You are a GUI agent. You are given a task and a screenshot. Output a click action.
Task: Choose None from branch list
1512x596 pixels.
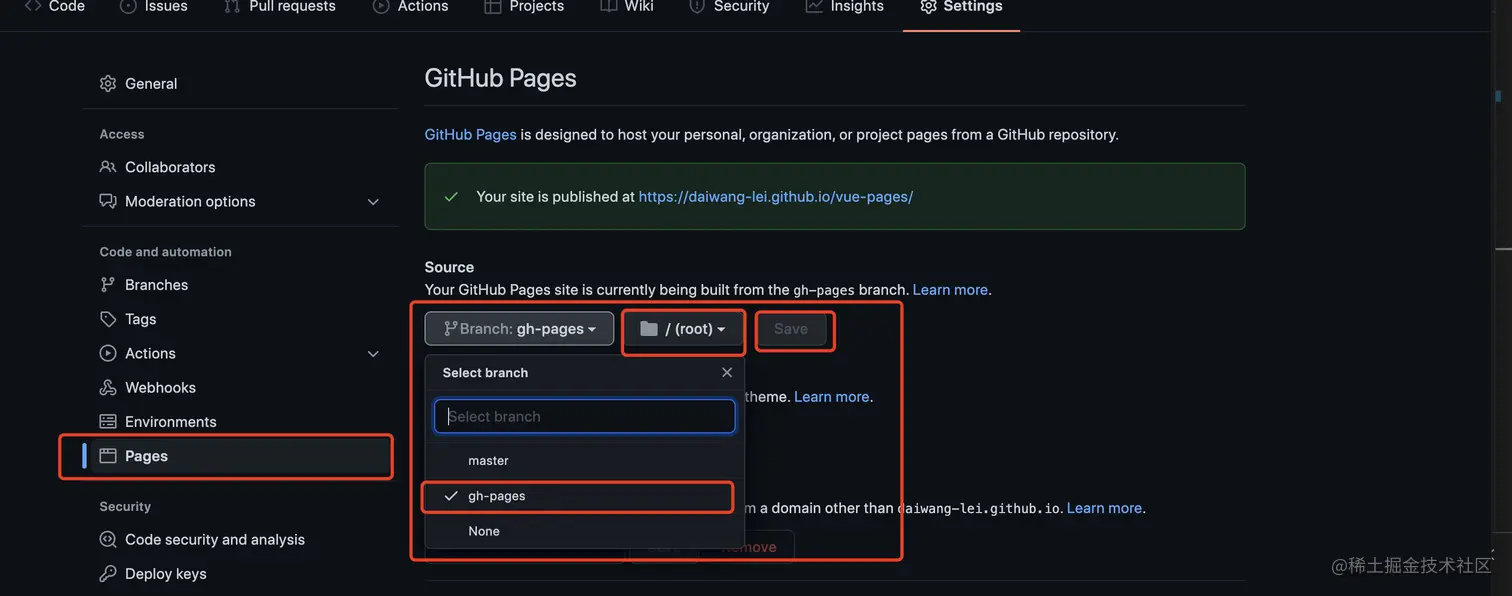(585, 531)
